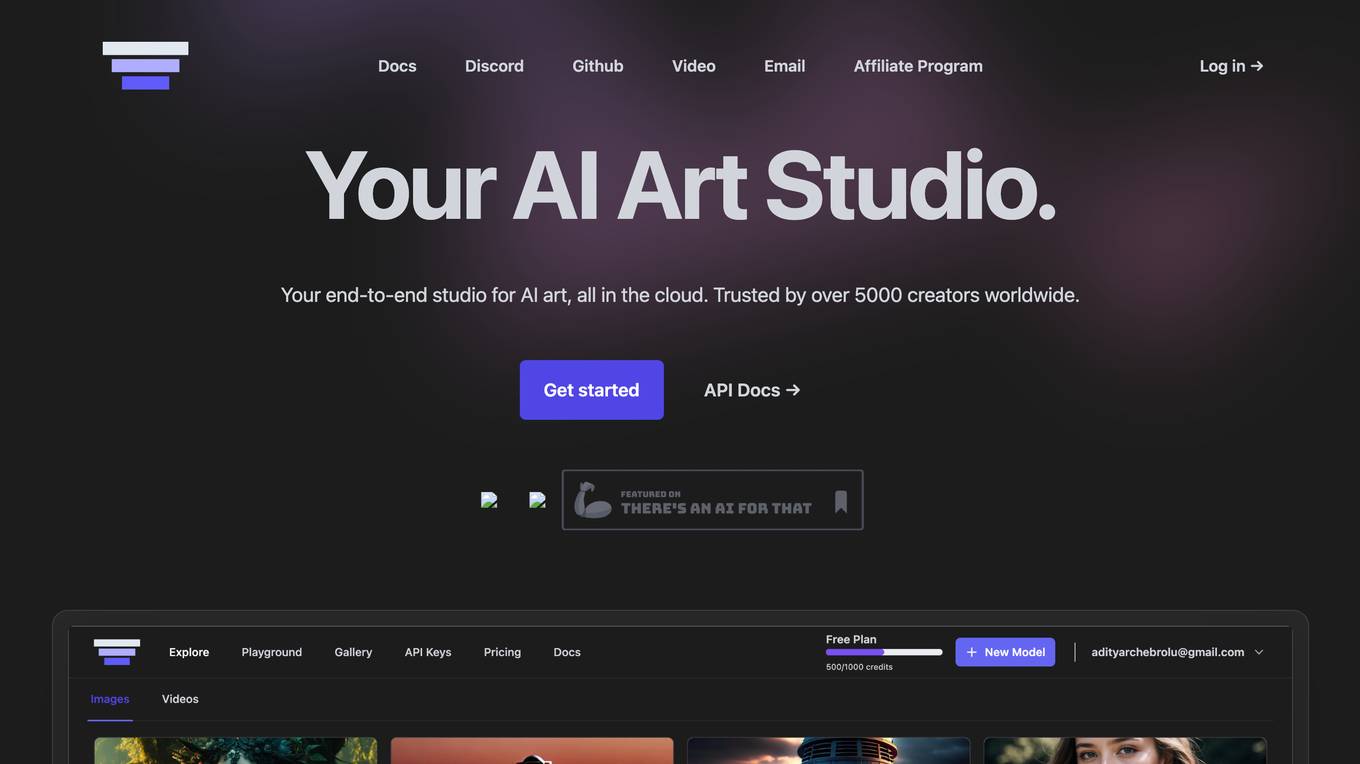Click the AI Art Studio logo top-left
This screenshot has height=764, width=1360.
pyautogui.click(x=145, y=65)
